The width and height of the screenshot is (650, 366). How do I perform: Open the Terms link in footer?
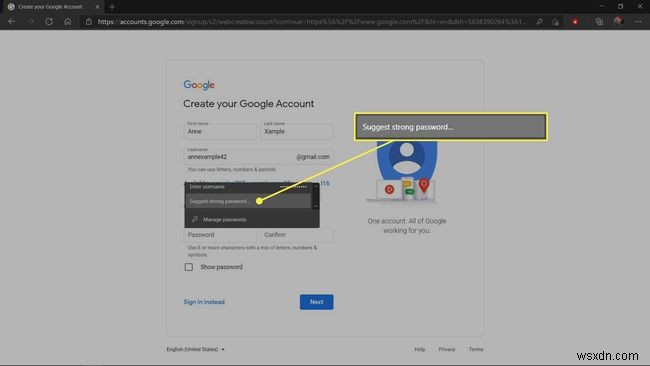(x=476, y=349)
